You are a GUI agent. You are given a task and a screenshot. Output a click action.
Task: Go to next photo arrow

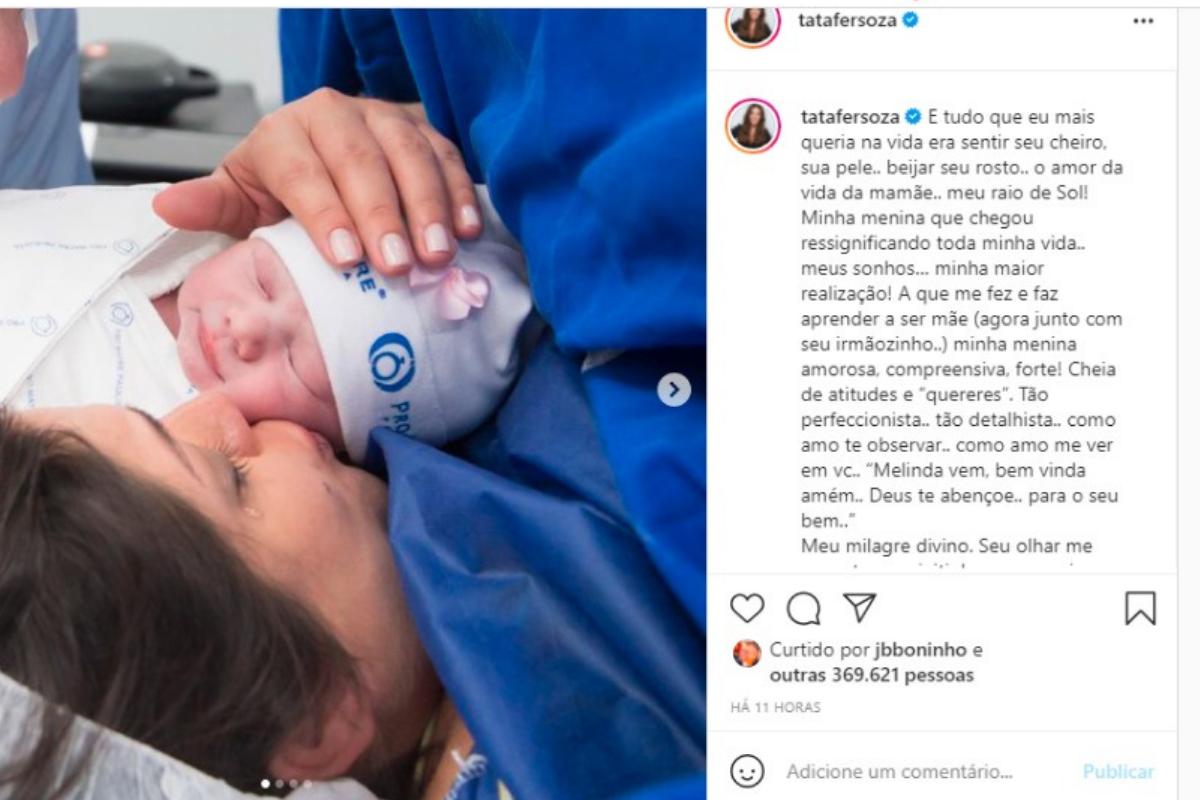674,390
